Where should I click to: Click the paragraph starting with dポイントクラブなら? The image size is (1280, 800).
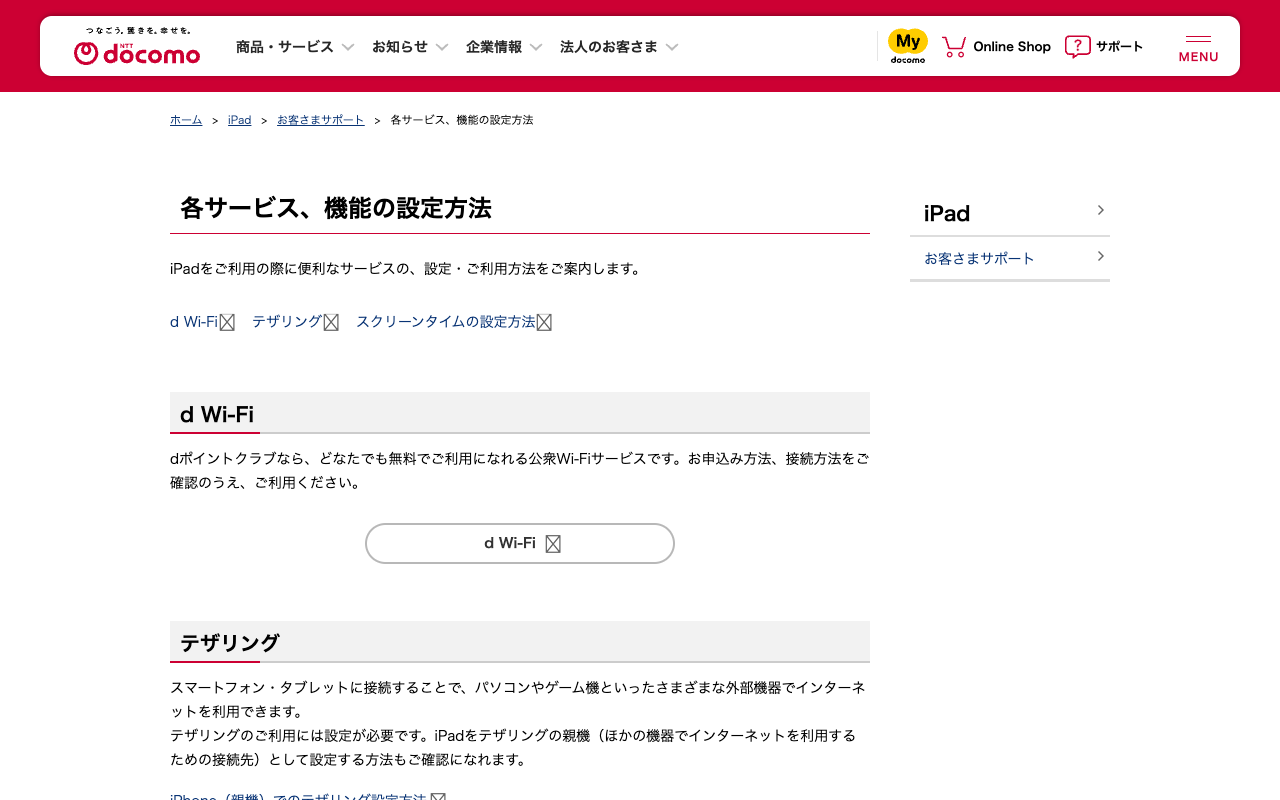[520, 471]
